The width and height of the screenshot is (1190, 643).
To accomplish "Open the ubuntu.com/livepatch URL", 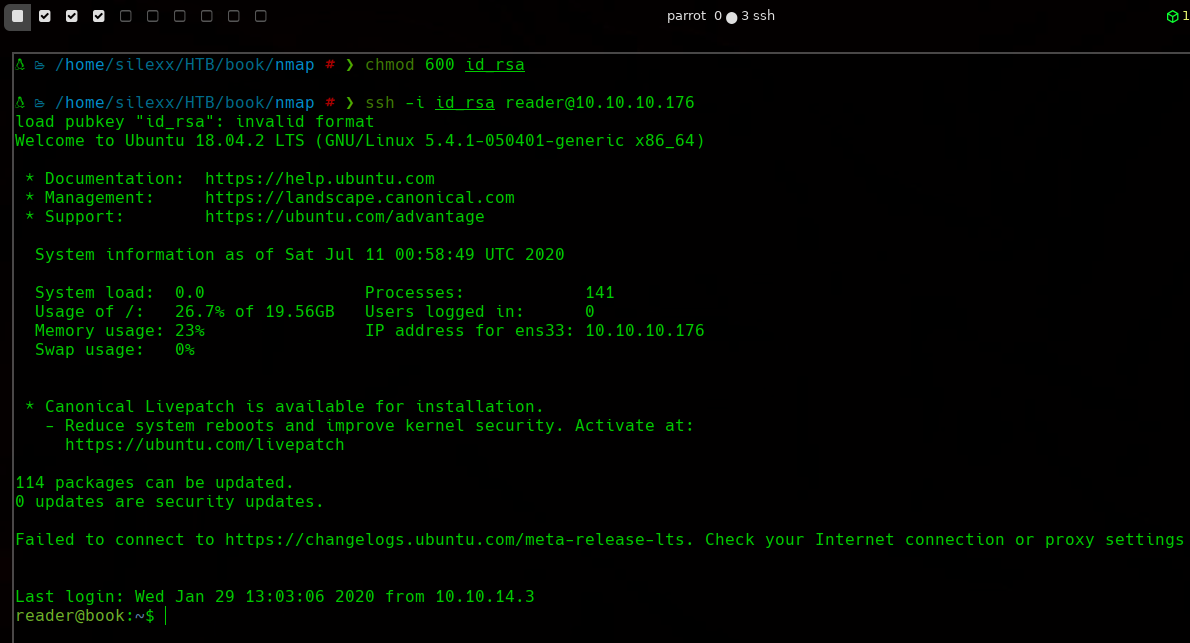I will pos(204,445).
